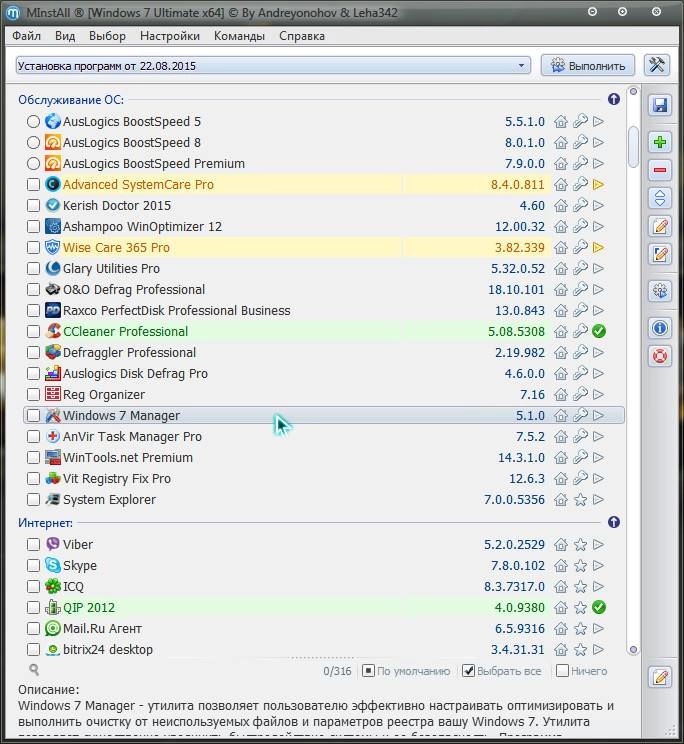The width and height of the screenshot is (684, 744).
Task: Click green checkmark for QIP 2012
Action: click(x=599, y=607)
